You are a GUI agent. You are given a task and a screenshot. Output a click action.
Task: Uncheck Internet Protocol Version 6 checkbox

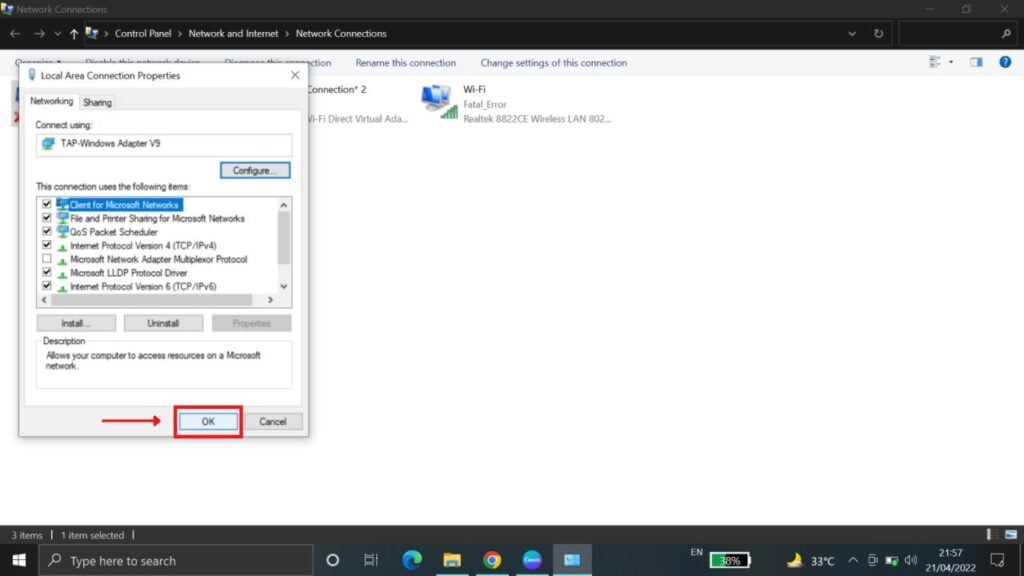(x=46, y=286)
